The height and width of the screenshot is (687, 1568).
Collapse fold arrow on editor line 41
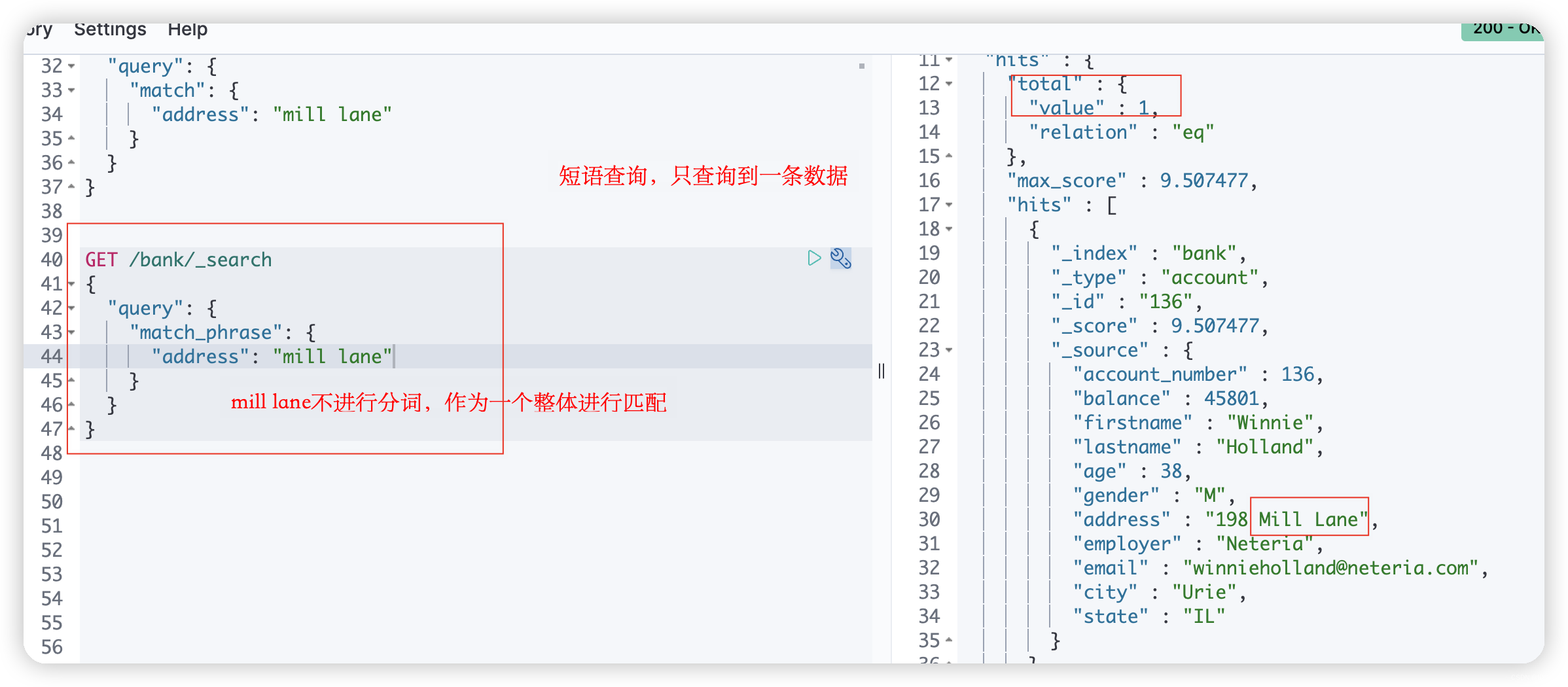click(71, 284)
